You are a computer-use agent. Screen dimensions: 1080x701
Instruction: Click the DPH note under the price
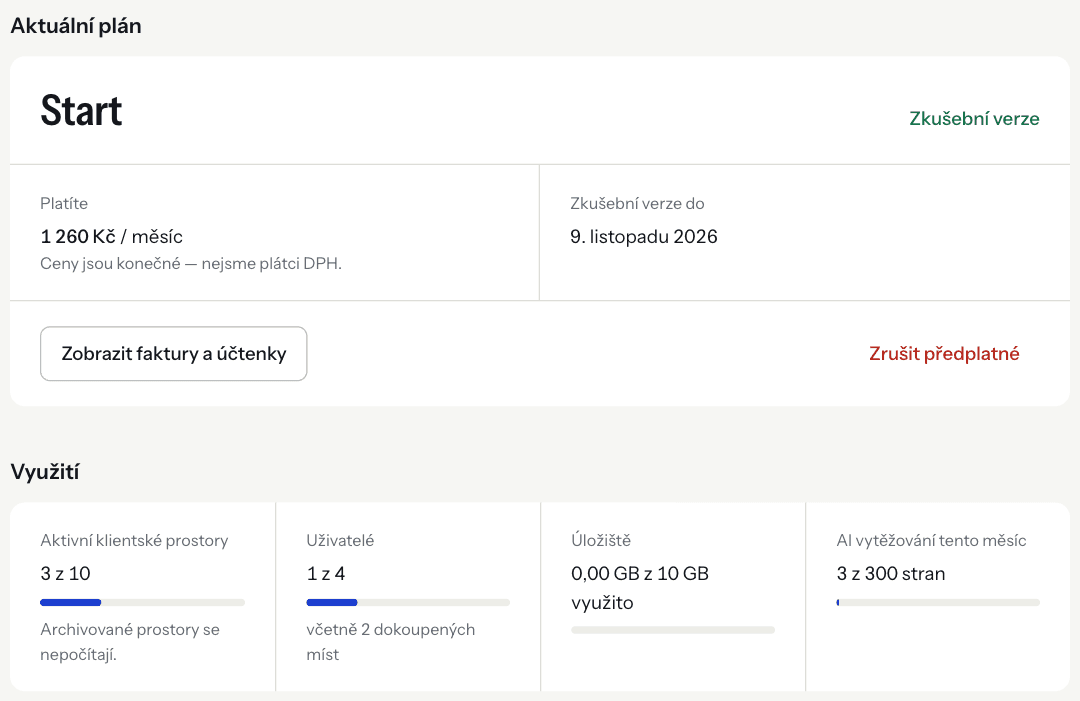click(x=191, y=264)
